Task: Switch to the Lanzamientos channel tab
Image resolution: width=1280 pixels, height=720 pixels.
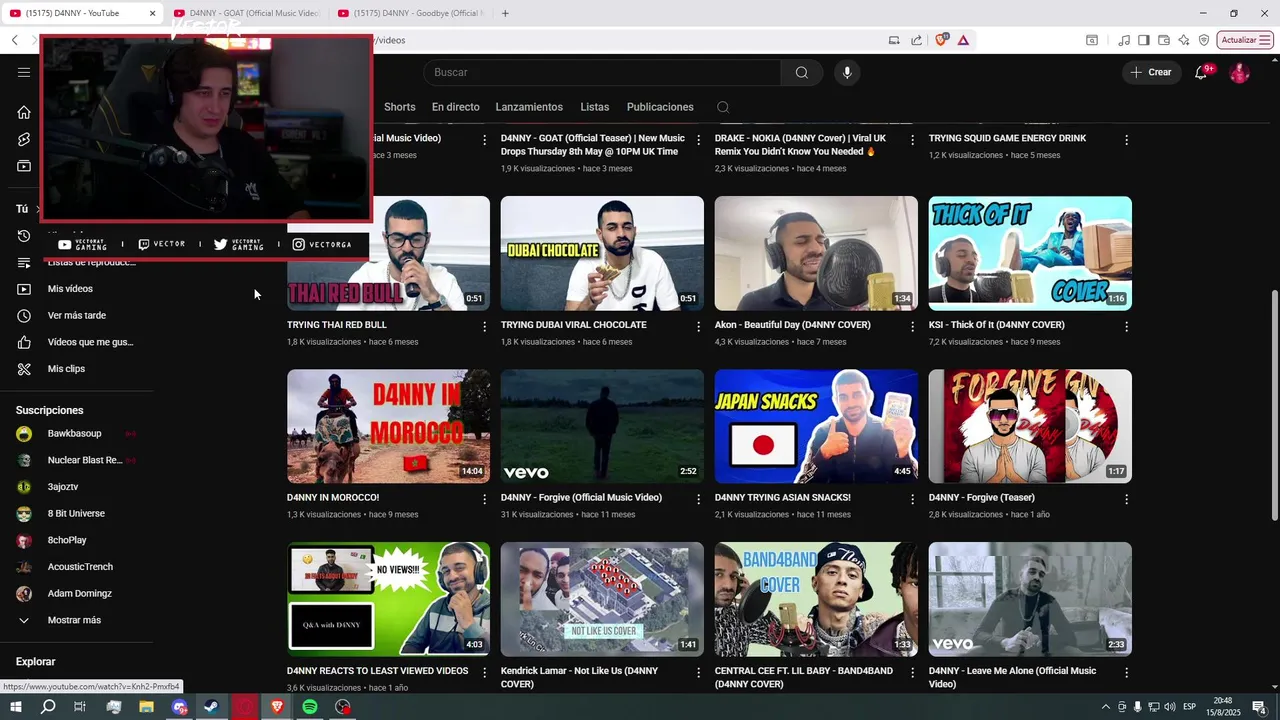Action: (529, 107)
